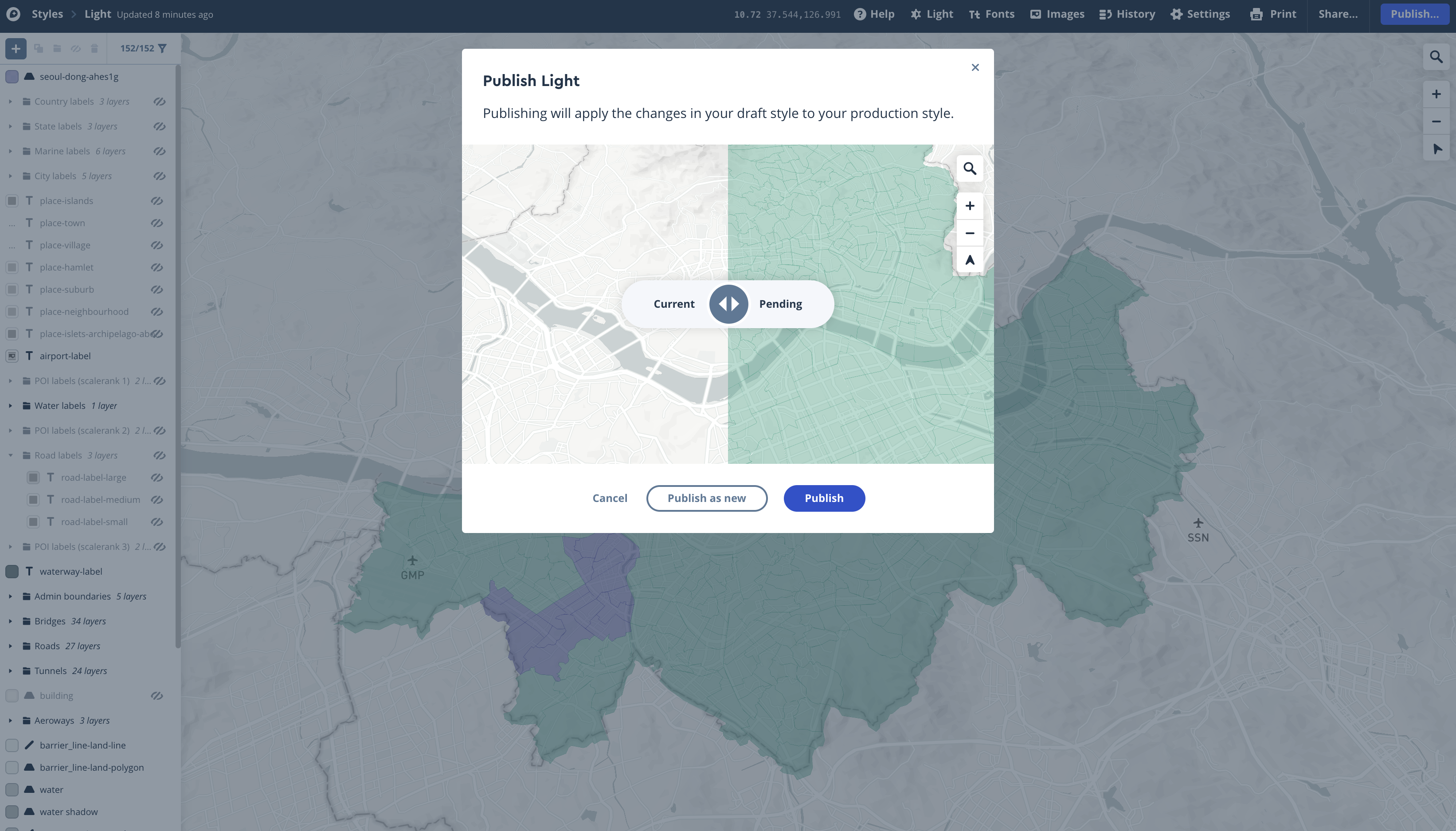1456x831 pixels.
Task: Click the Current/Pending compare slider handle
Action: pos(728,304)
